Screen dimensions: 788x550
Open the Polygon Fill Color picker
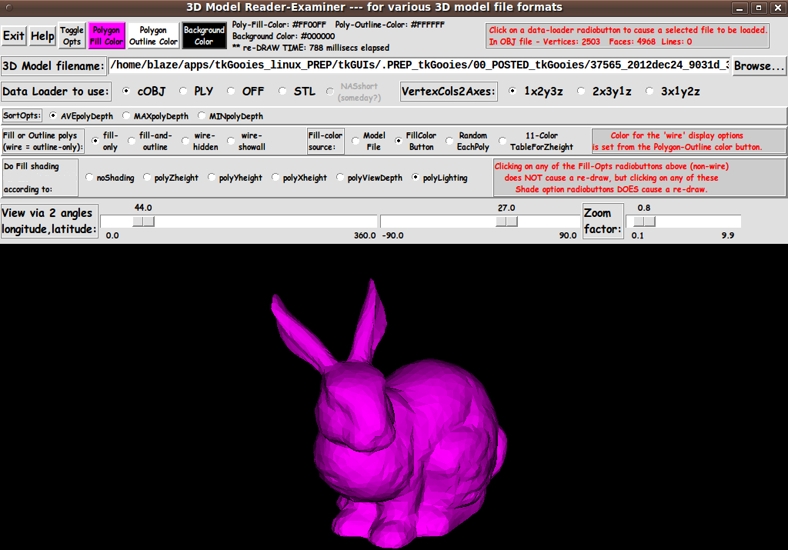pyautogui.click(x=107, y=36)
